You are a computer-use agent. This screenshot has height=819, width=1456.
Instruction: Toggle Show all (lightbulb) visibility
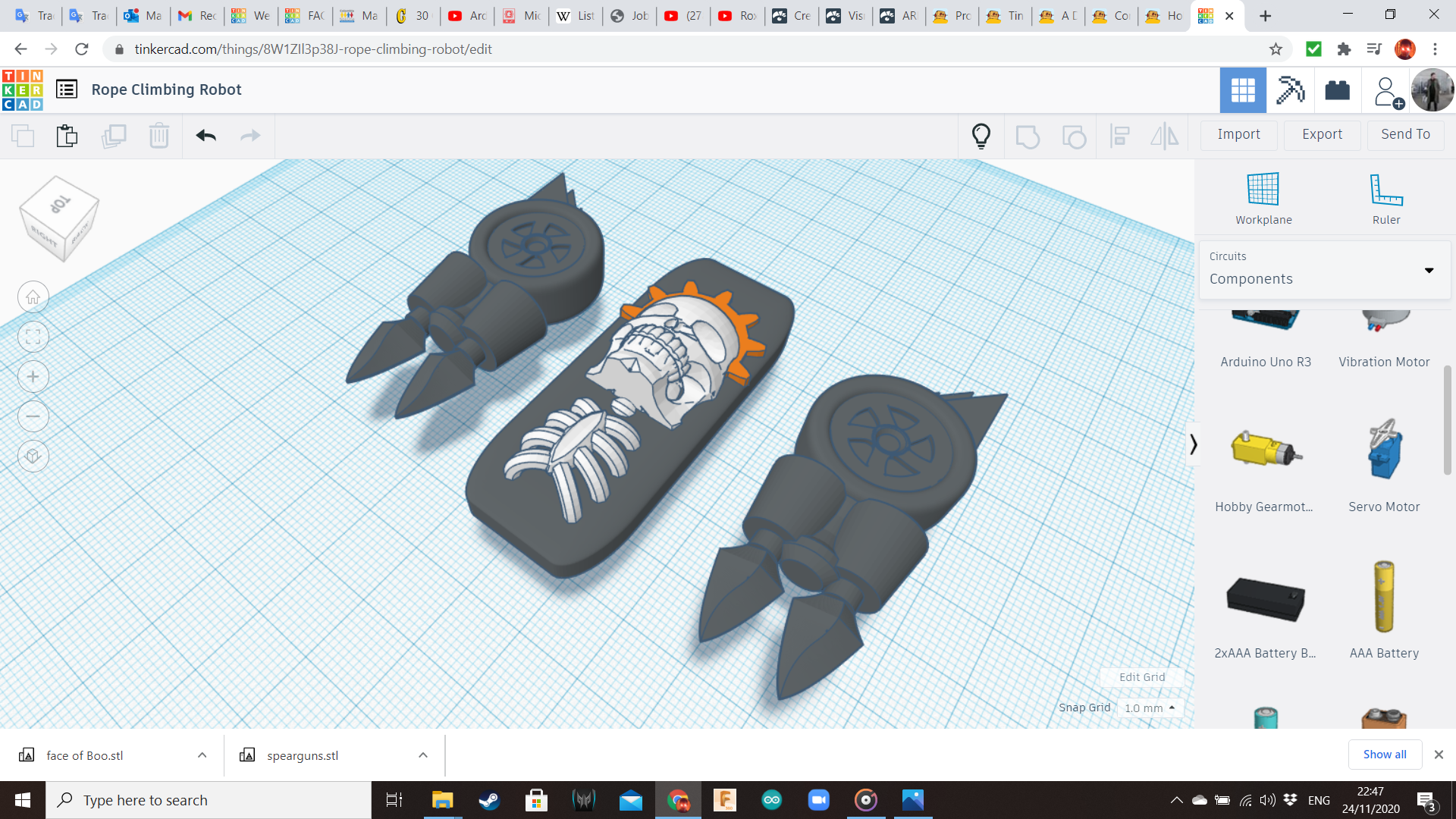[981, 136]
